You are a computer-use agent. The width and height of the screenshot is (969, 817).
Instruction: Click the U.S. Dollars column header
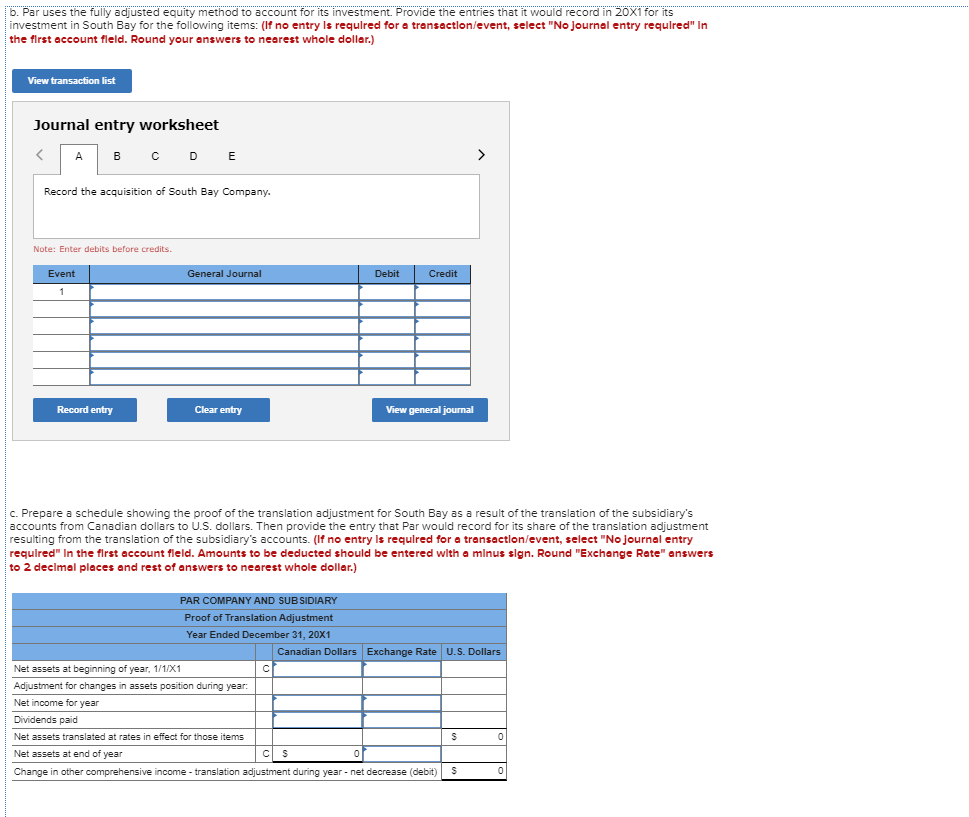coord(473,652)
